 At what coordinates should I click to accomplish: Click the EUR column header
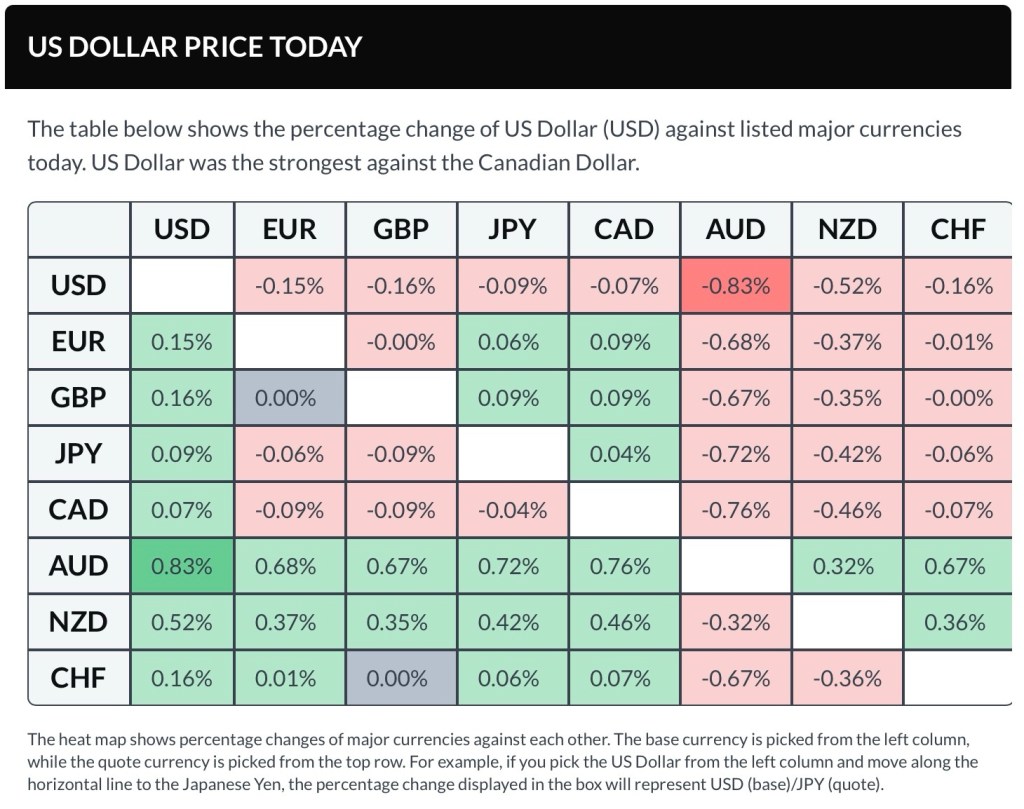[290, 230]
